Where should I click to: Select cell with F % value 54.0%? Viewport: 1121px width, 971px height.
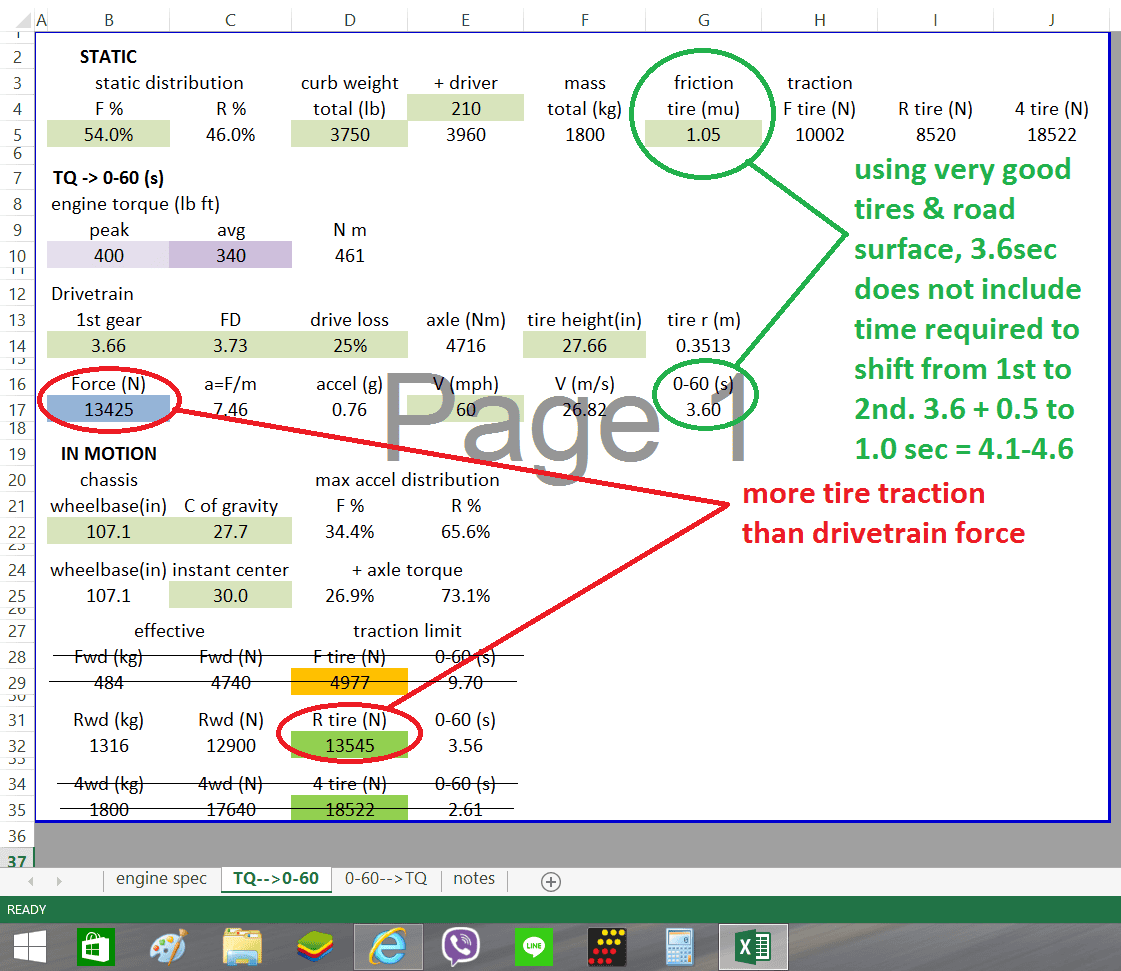pyautogui.click(x=109, y=134)
